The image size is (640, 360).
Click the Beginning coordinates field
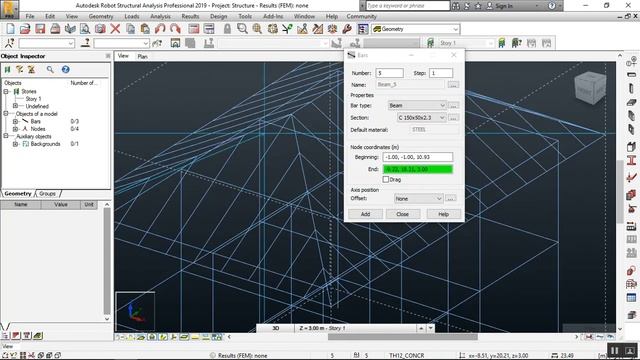[x=418, y=157]
